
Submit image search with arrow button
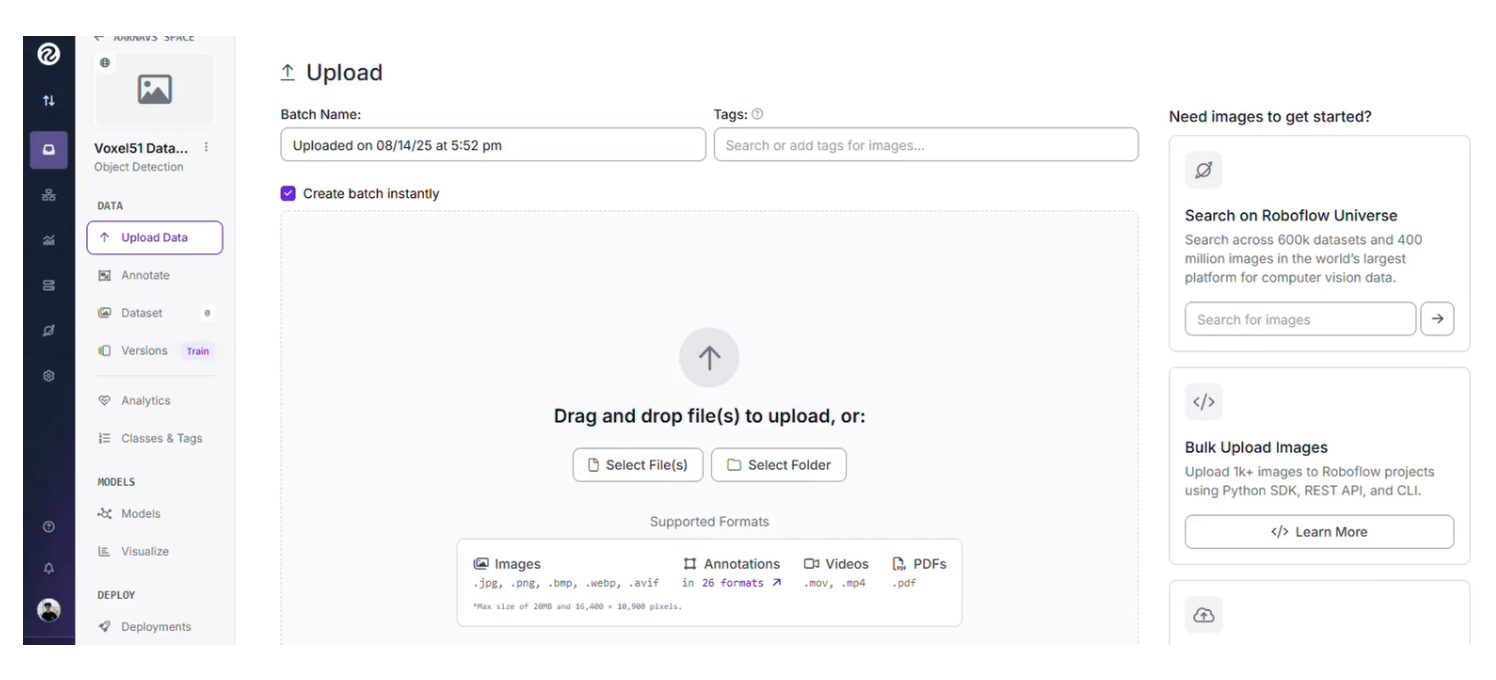(x=1437, y=319)
